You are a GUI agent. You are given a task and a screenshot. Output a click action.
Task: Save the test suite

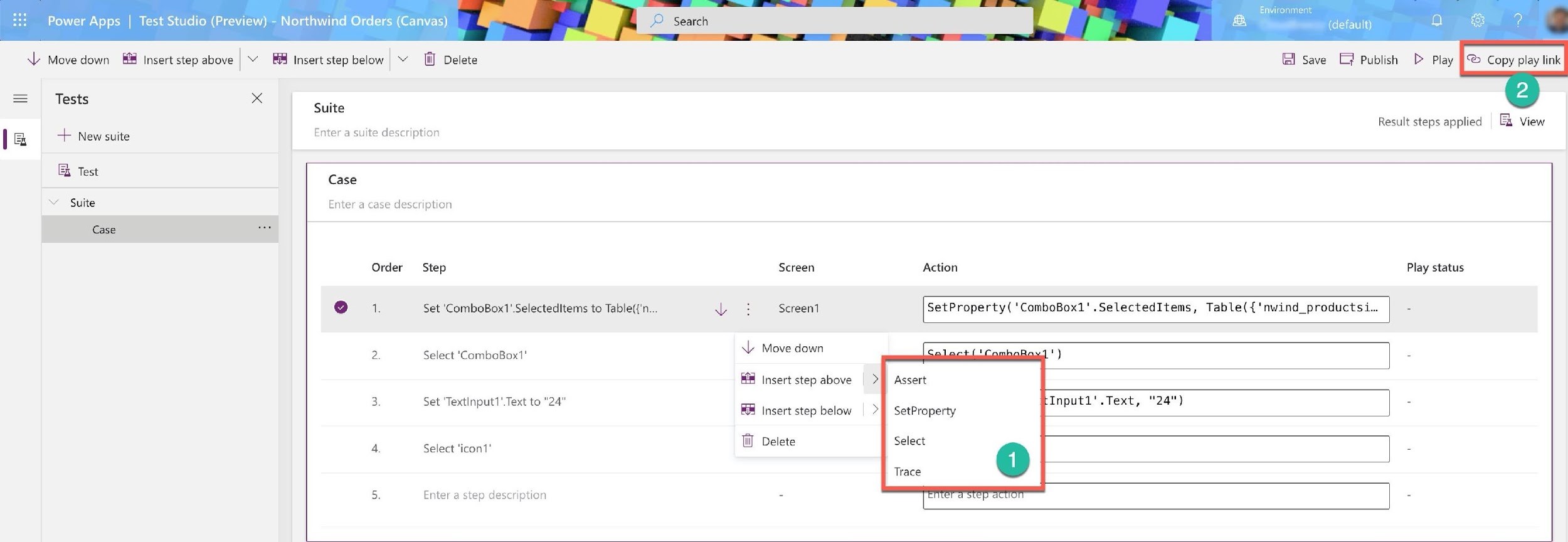[x=1304, y=60]
